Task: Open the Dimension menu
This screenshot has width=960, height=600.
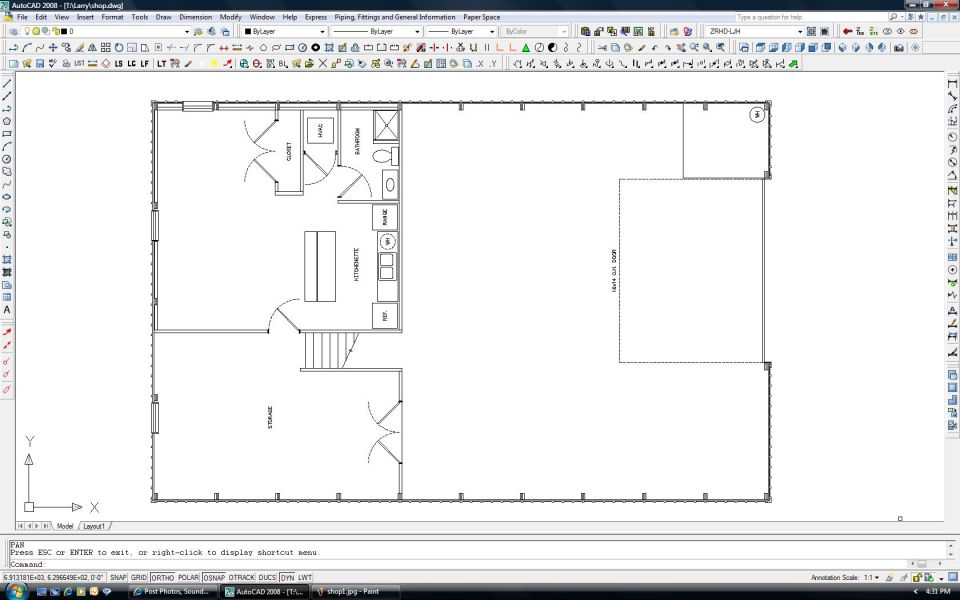Action: pos(195,17)
